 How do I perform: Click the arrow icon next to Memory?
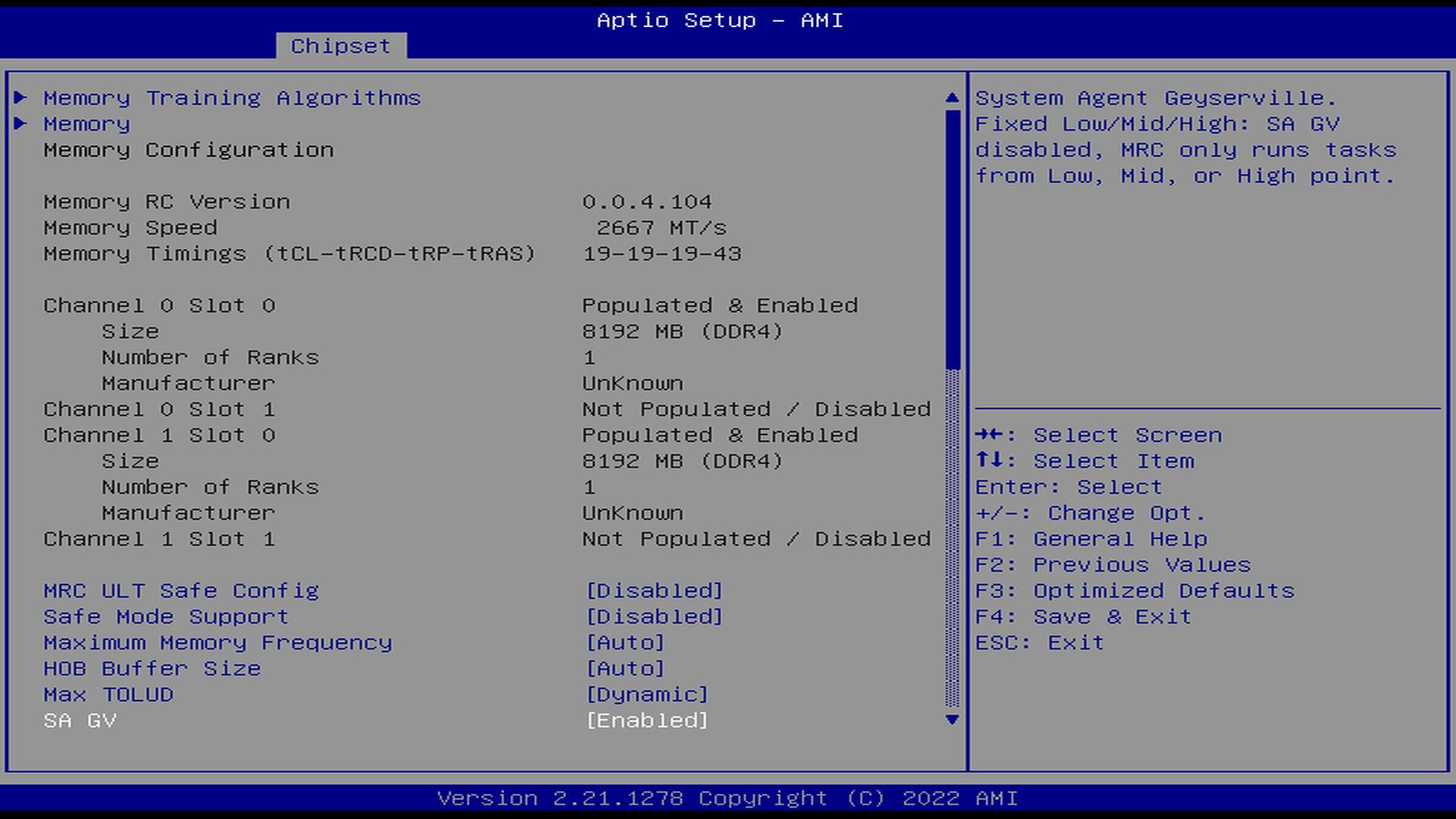click(x=20, y=123)
